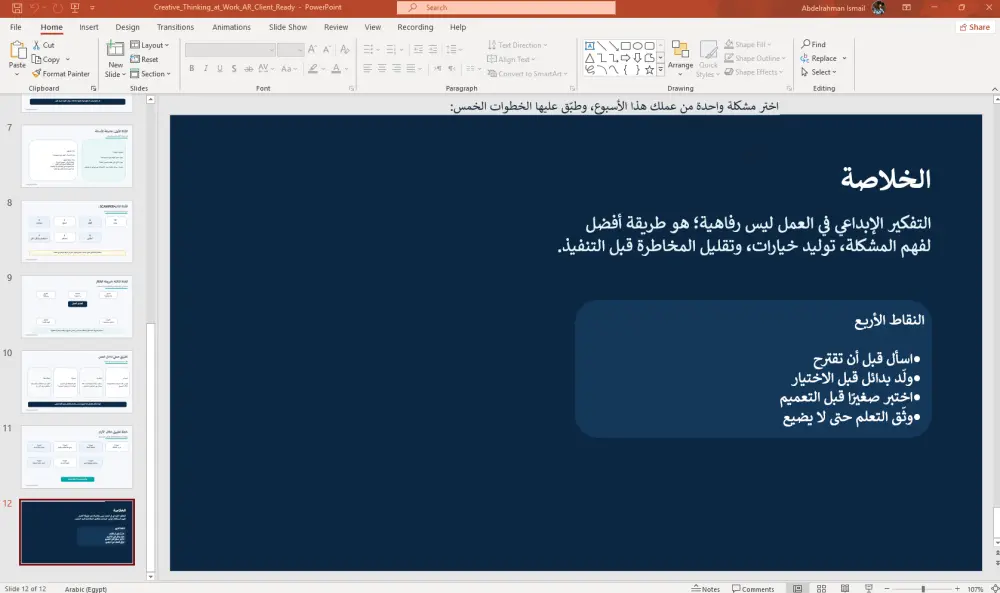
Task: Open the Select dropdown in Editing
Action: [x=818, y=72]
